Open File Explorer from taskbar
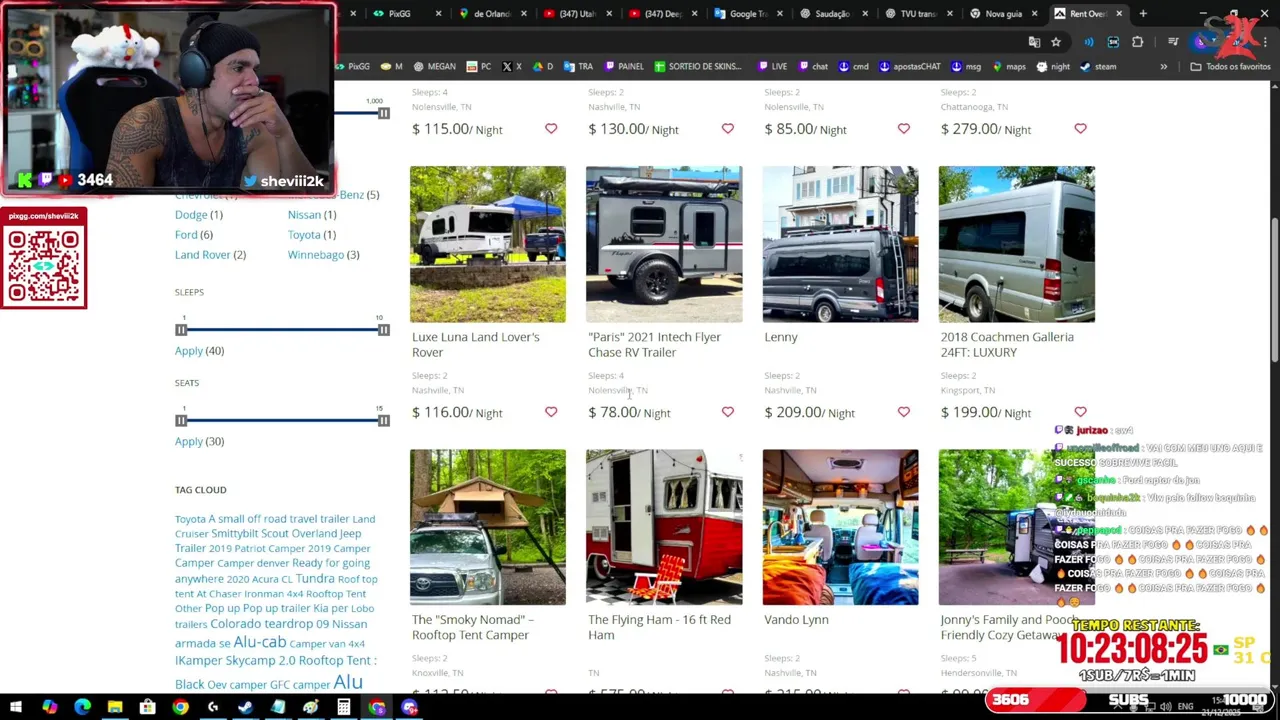The height and width of the screenshot is (720, 1280). [115, 707]
